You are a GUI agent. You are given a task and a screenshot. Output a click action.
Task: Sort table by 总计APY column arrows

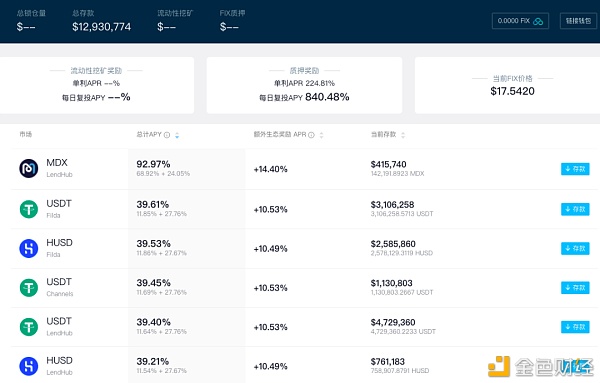(177, 135)
